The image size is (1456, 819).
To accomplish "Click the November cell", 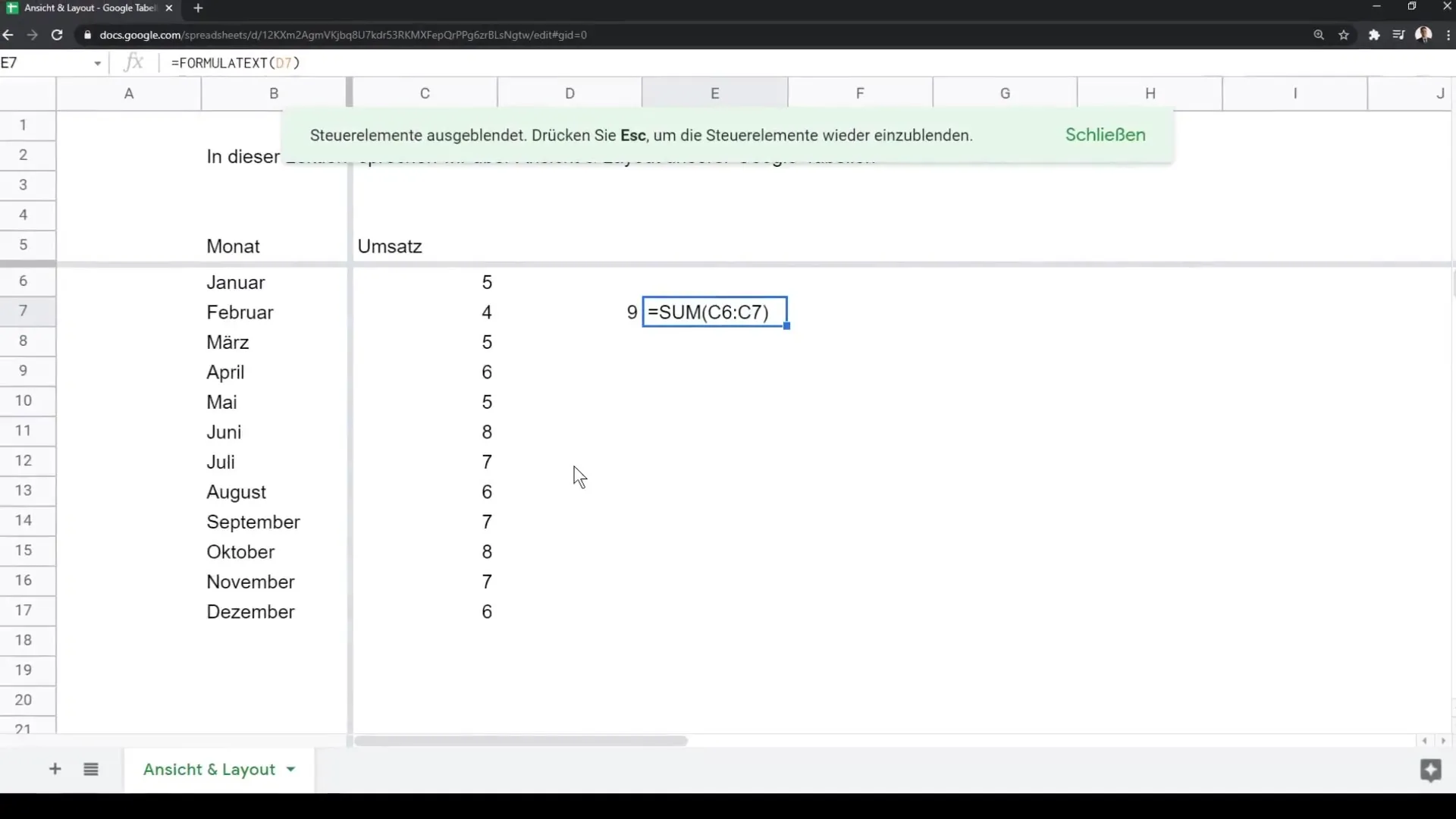I will 274,582.
